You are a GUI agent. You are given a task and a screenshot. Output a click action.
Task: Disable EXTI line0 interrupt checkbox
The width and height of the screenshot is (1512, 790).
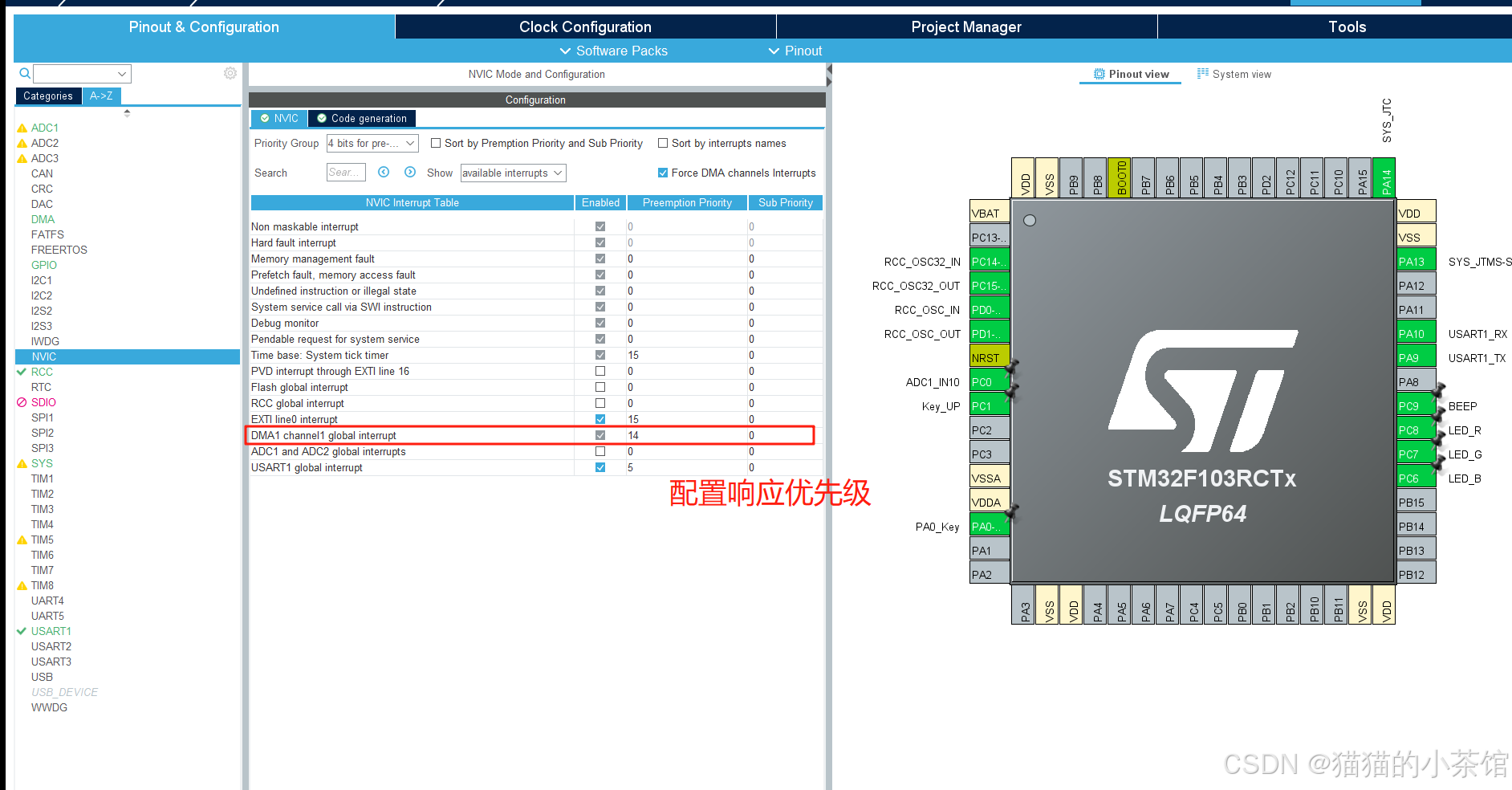tap(600, 419)
